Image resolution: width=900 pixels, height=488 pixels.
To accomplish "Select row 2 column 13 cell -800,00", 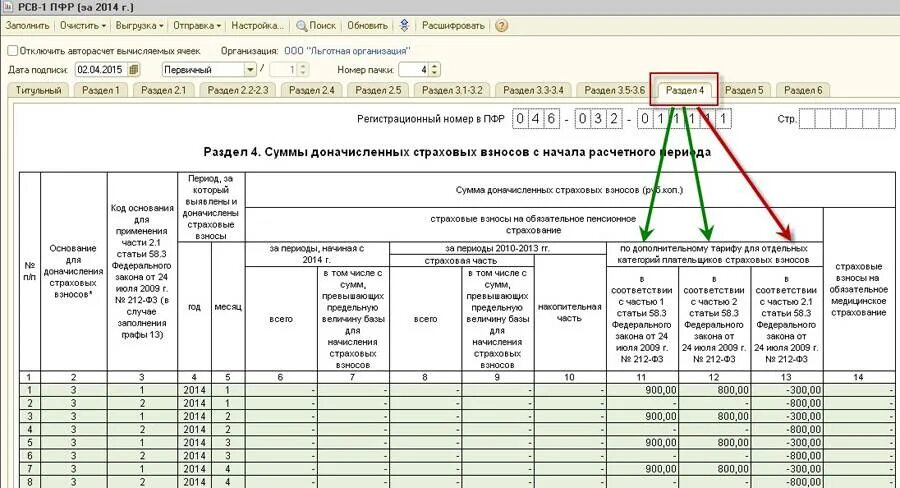I will pyautogui.click(x=787, y=403).
